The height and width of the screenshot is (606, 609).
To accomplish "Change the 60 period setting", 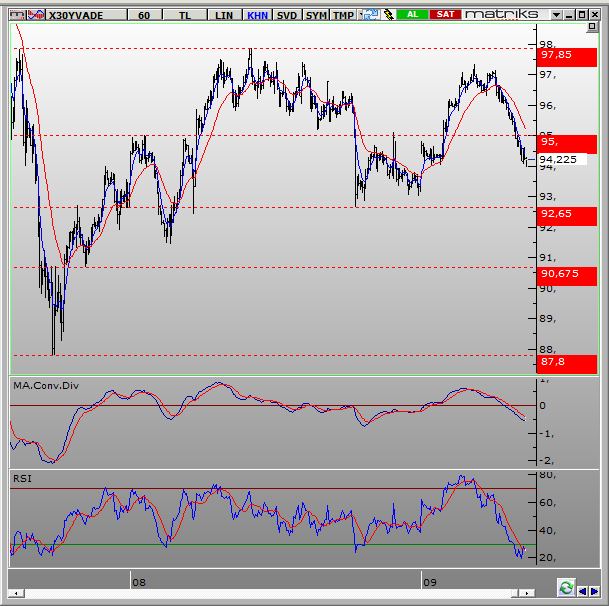I will (x=144, y=15).
